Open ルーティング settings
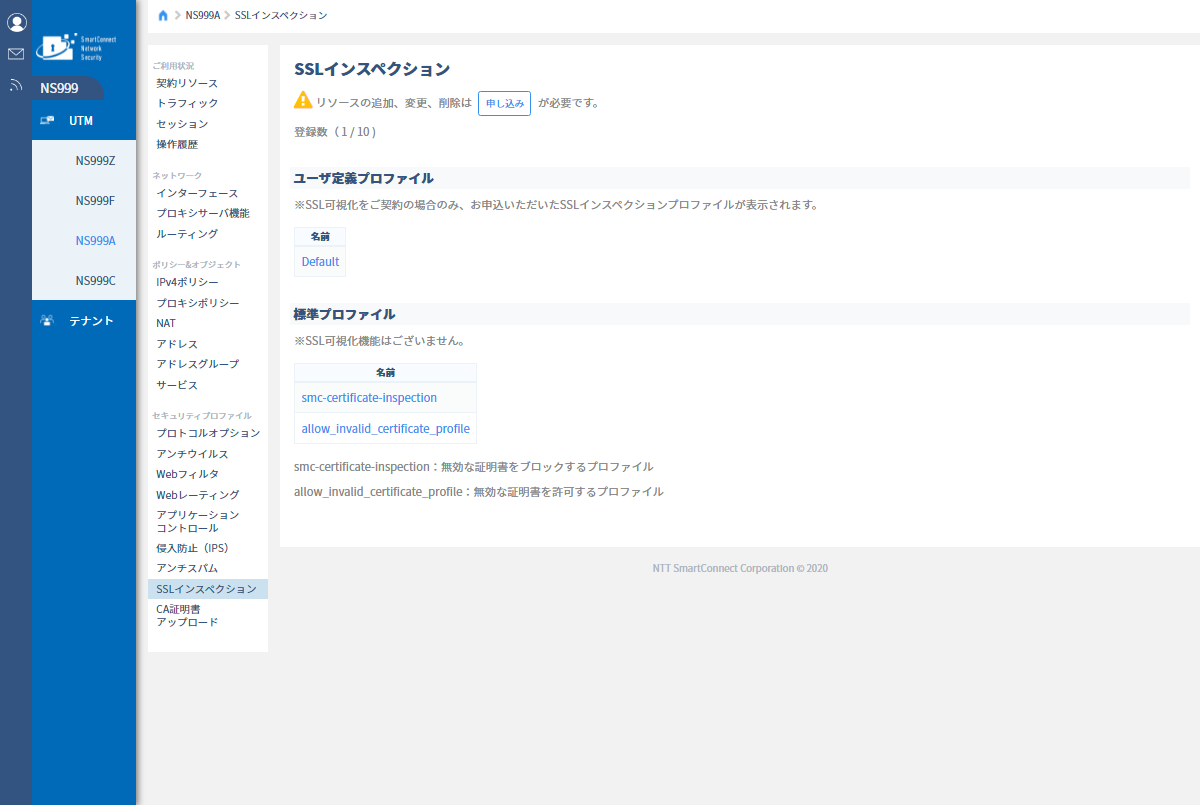Viewport: 1200px width, 805px height. pos(187,234)
